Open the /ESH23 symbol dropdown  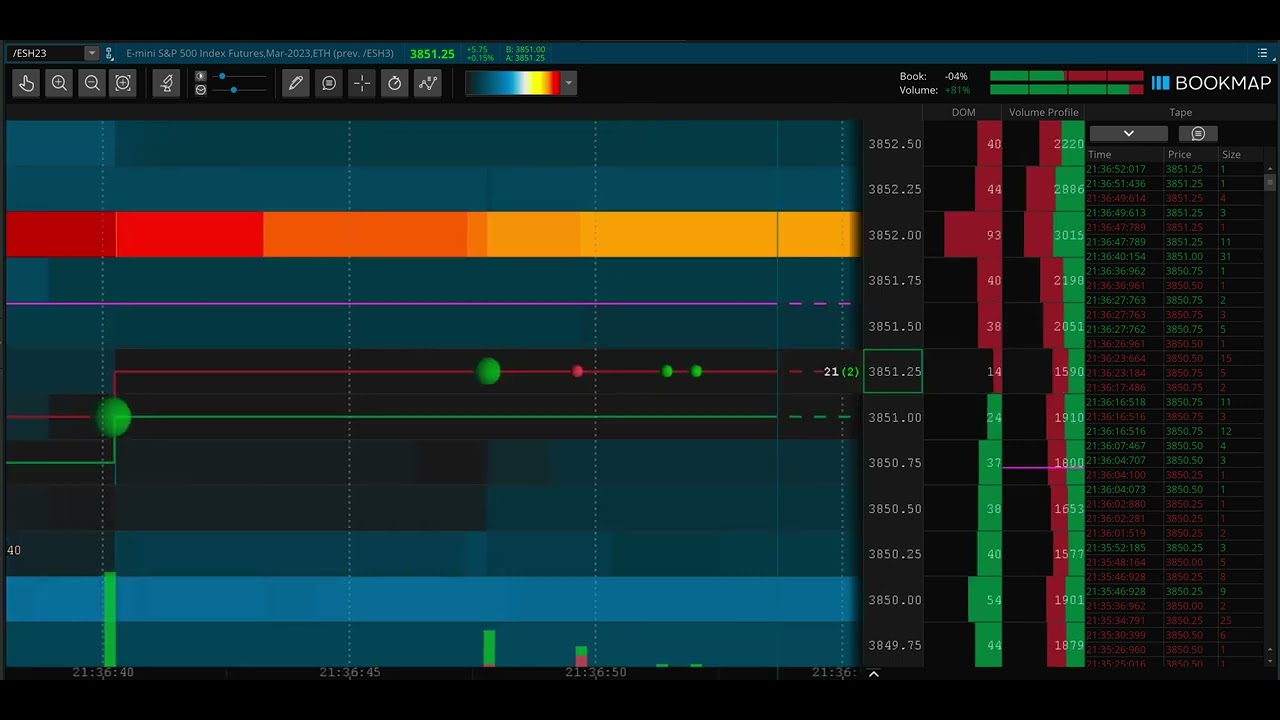point(91,53)
